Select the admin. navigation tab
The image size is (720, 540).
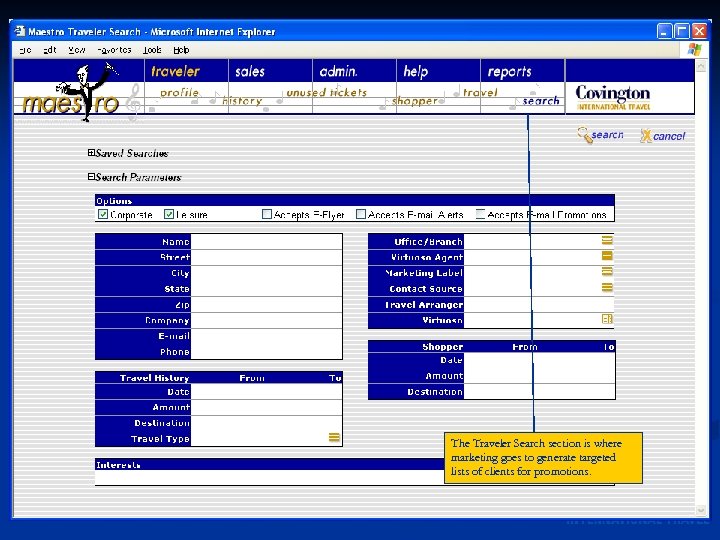(x=338, y=71)
